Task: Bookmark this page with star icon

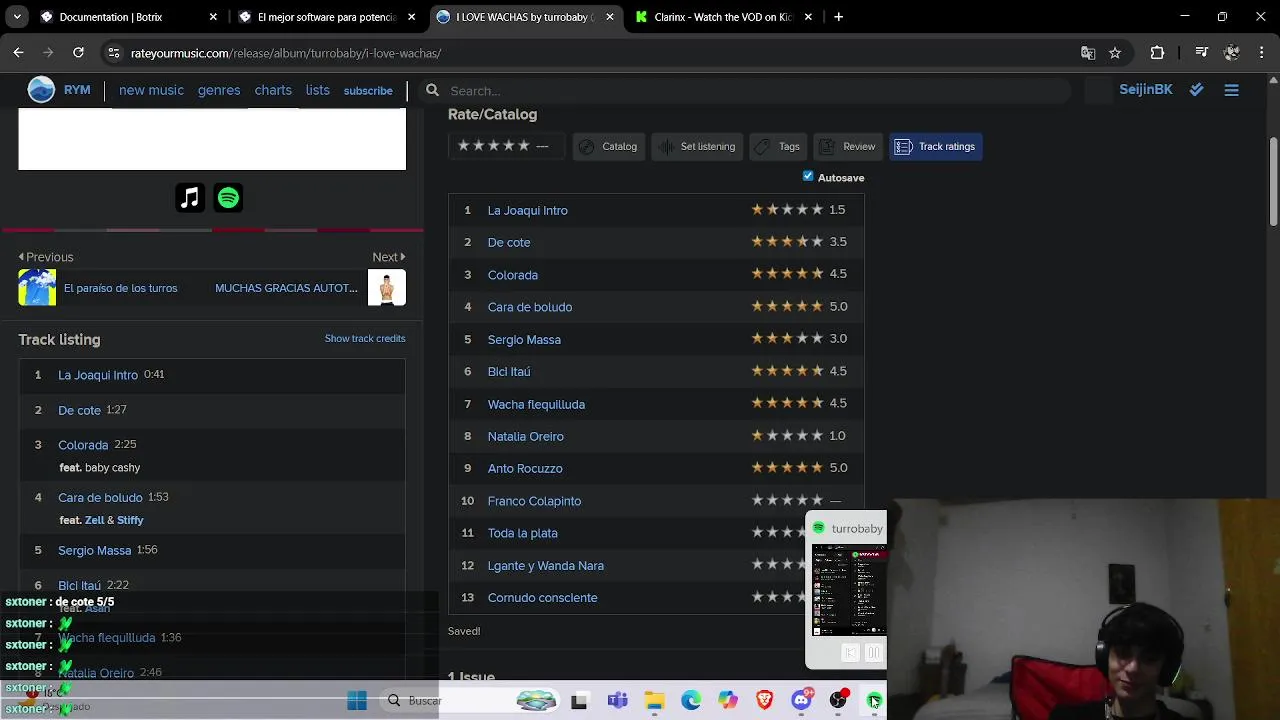Action: pos(1115,53)
